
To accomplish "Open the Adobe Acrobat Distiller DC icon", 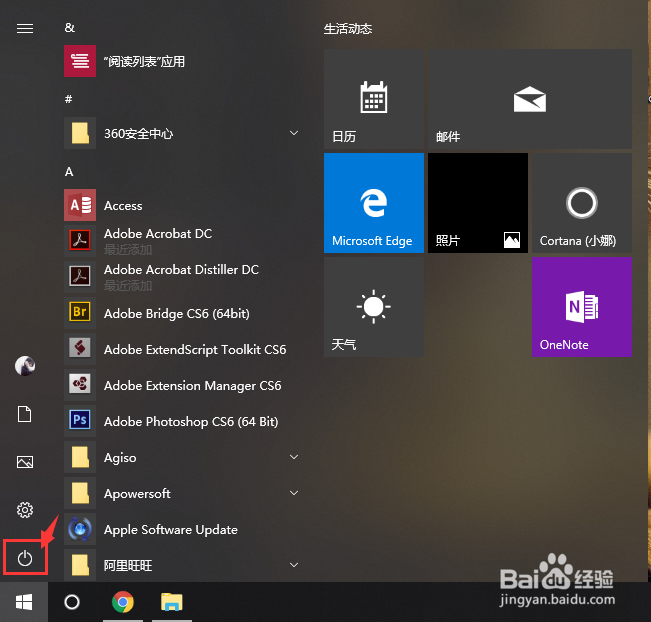I will [80, 277].
